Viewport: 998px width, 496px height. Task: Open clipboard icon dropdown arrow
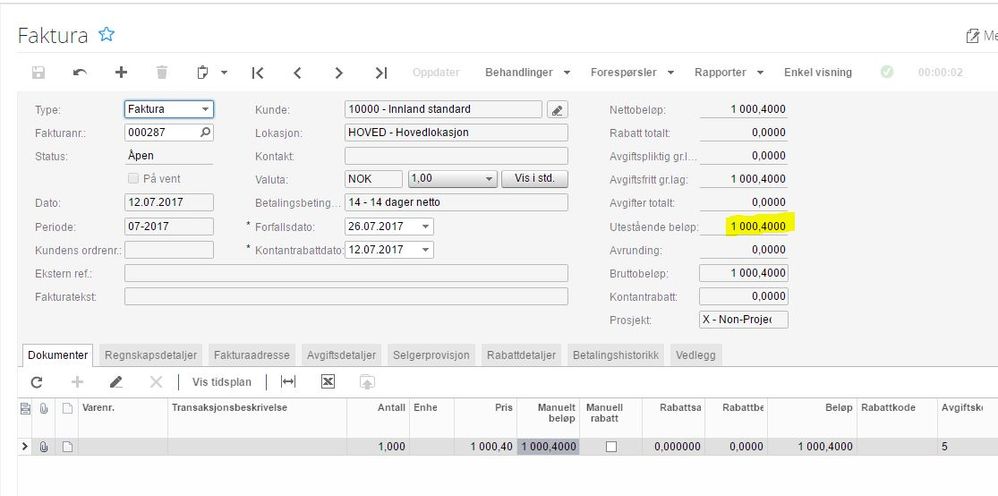[x=224, y=73]
